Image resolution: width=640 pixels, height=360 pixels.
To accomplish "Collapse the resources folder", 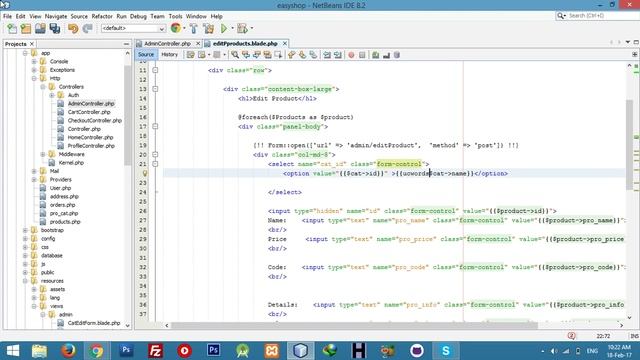I will (x=25, y=281).
